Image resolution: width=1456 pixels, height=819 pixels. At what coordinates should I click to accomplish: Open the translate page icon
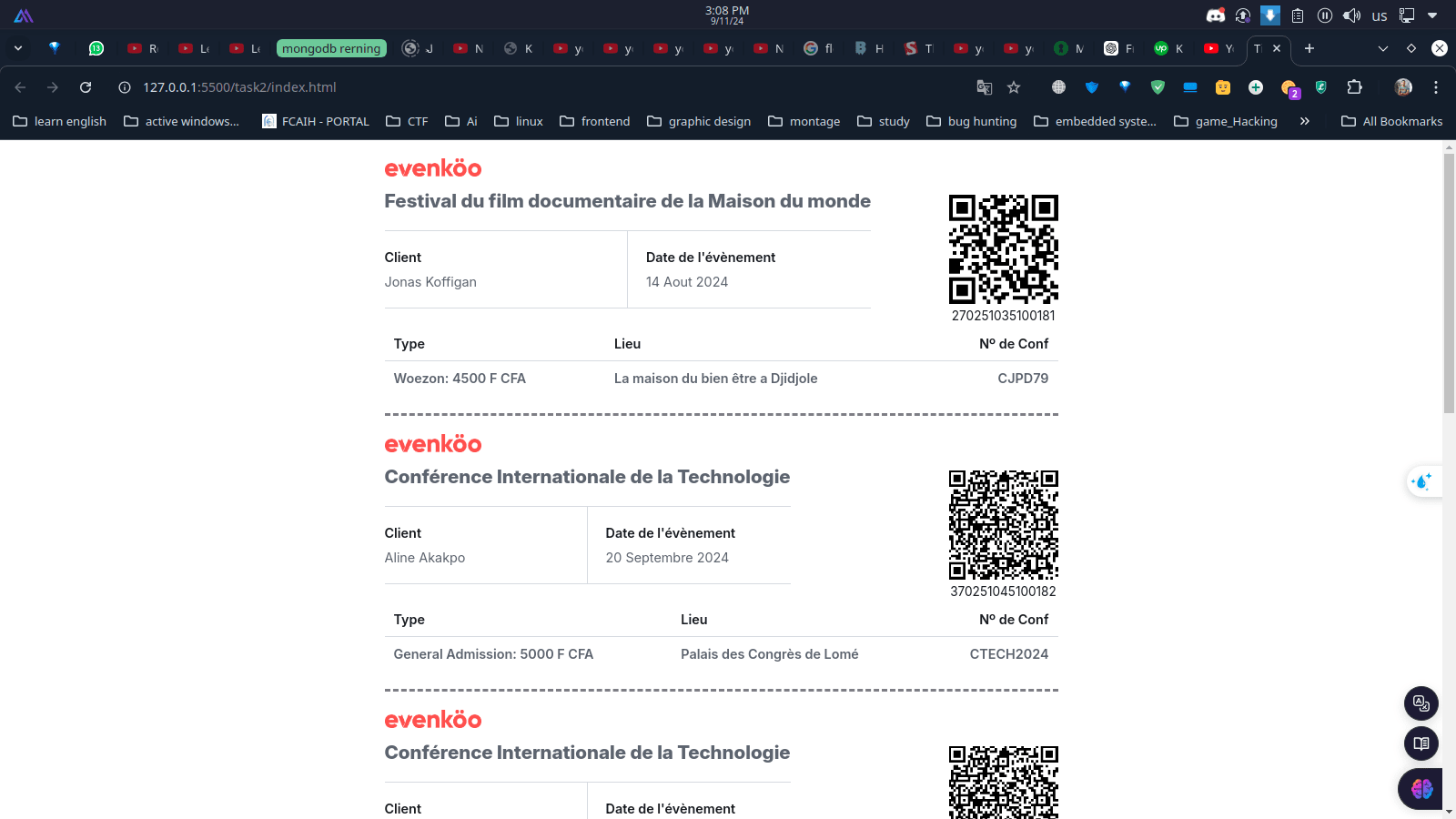pos(985,87)
